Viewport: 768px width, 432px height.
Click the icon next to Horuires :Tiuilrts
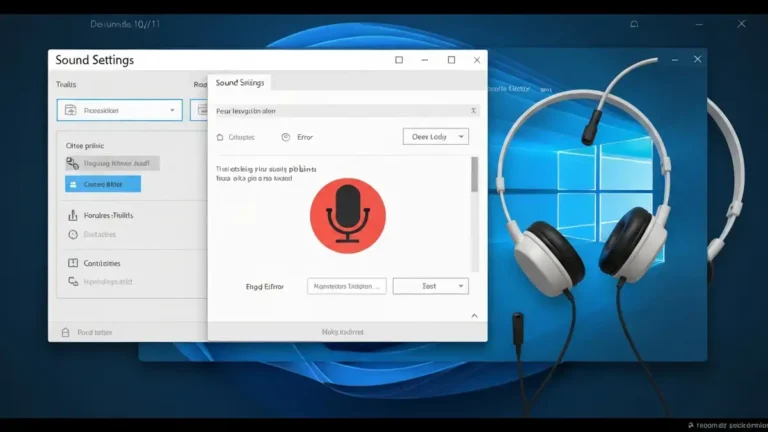pyautogui.click(x=73, y=215)
